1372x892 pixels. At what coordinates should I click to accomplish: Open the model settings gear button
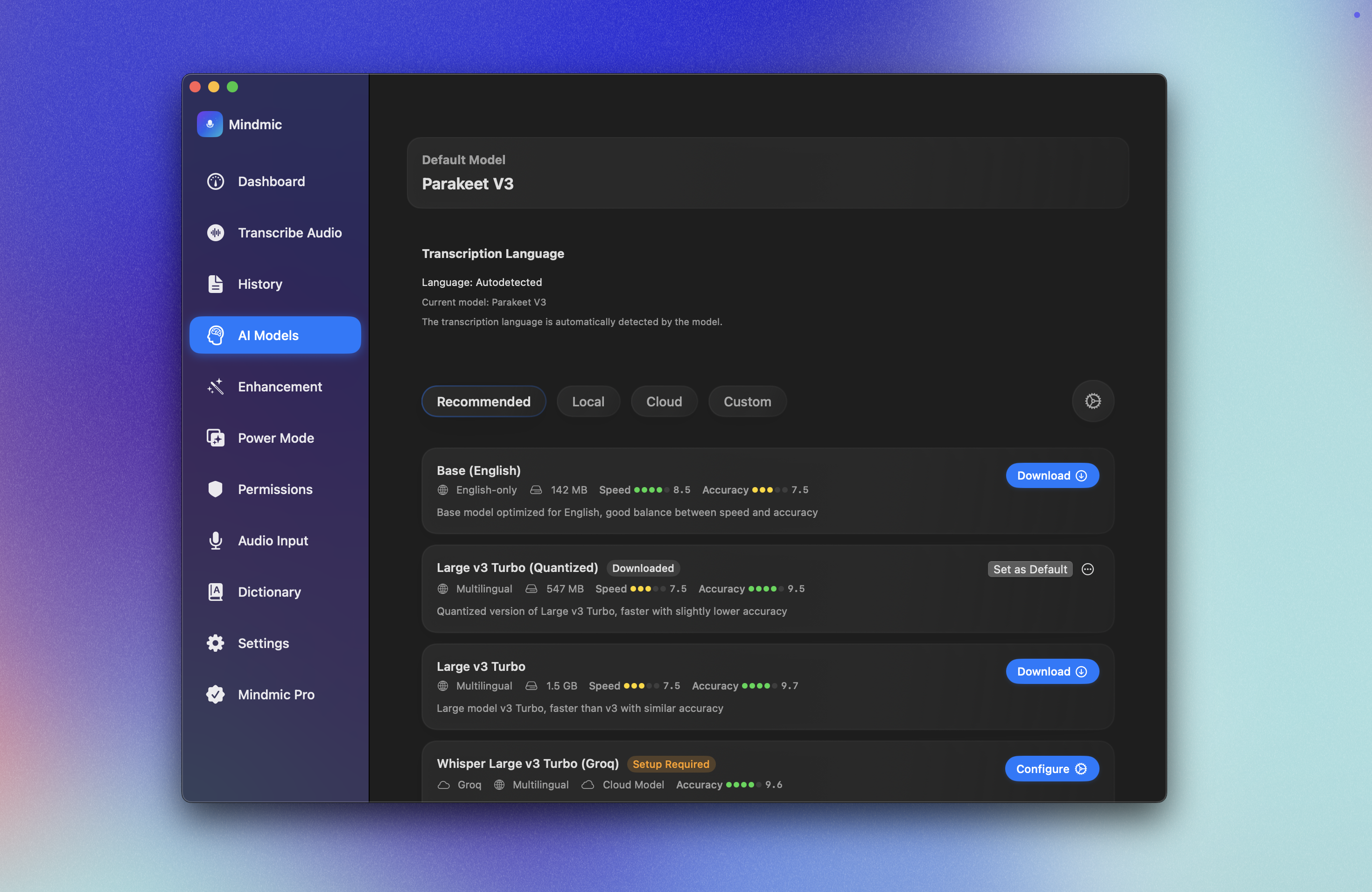coord(1092,401)
